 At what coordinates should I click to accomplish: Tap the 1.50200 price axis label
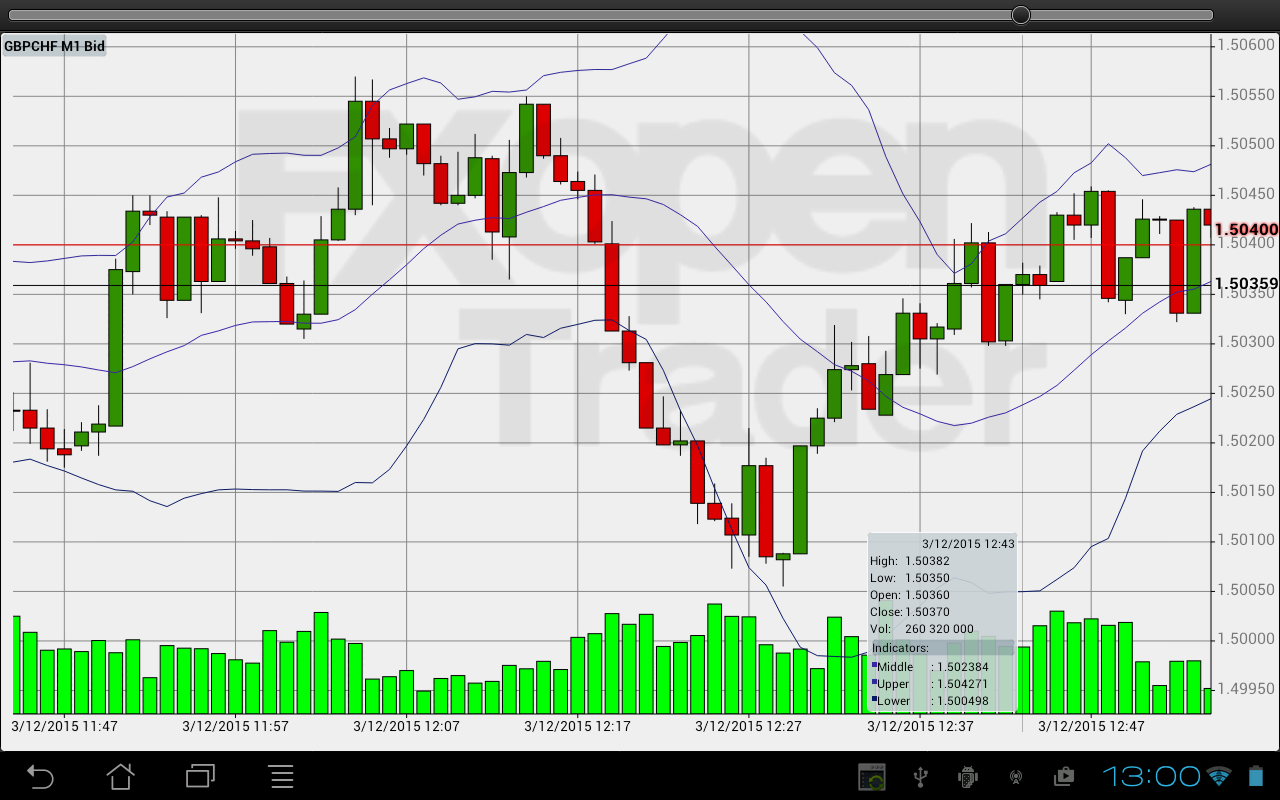click(1246, 441)
